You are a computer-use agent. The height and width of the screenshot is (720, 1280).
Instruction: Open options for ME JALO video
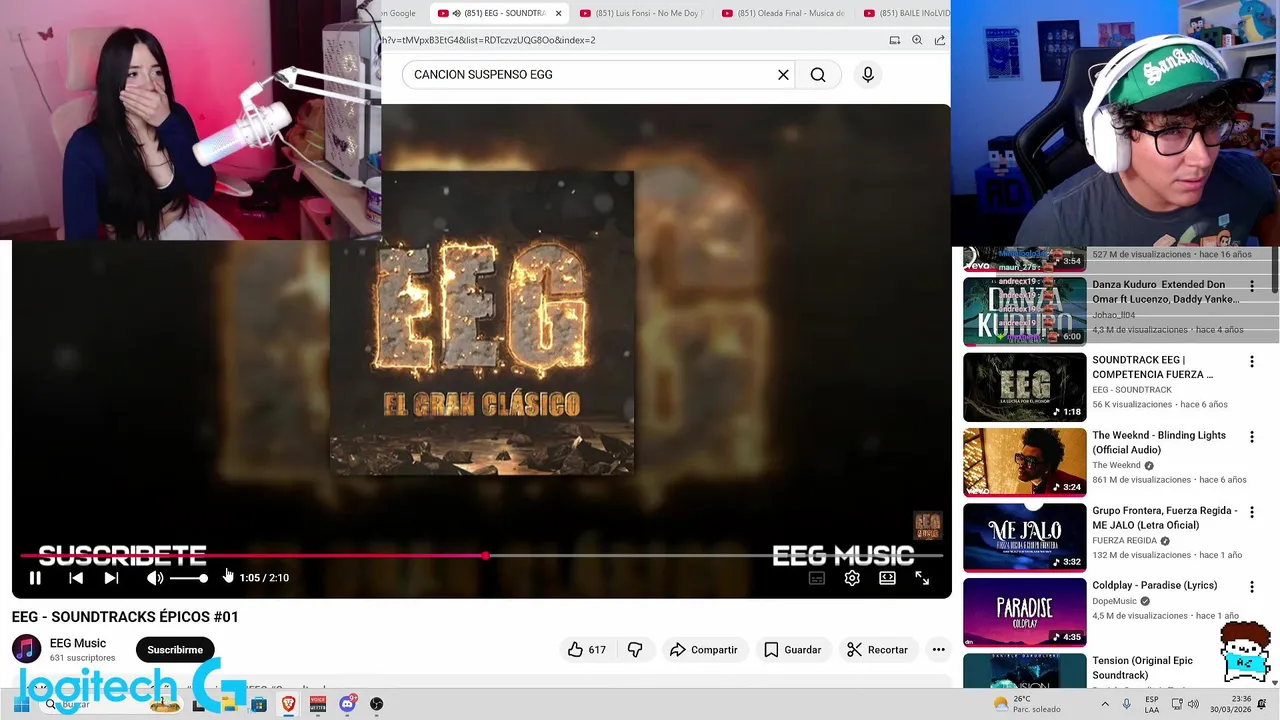[1251, 512]
